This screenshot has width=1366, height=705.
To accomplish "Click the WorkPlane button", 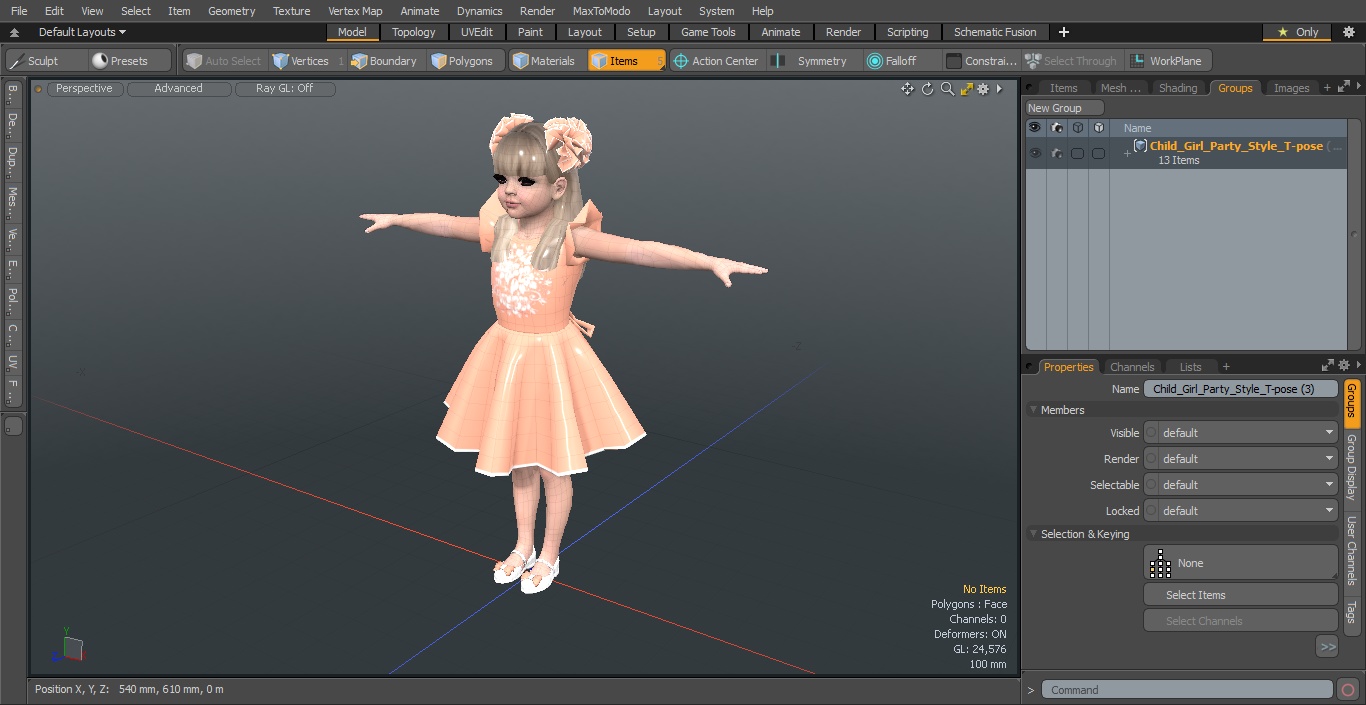I will (1169, 61).
